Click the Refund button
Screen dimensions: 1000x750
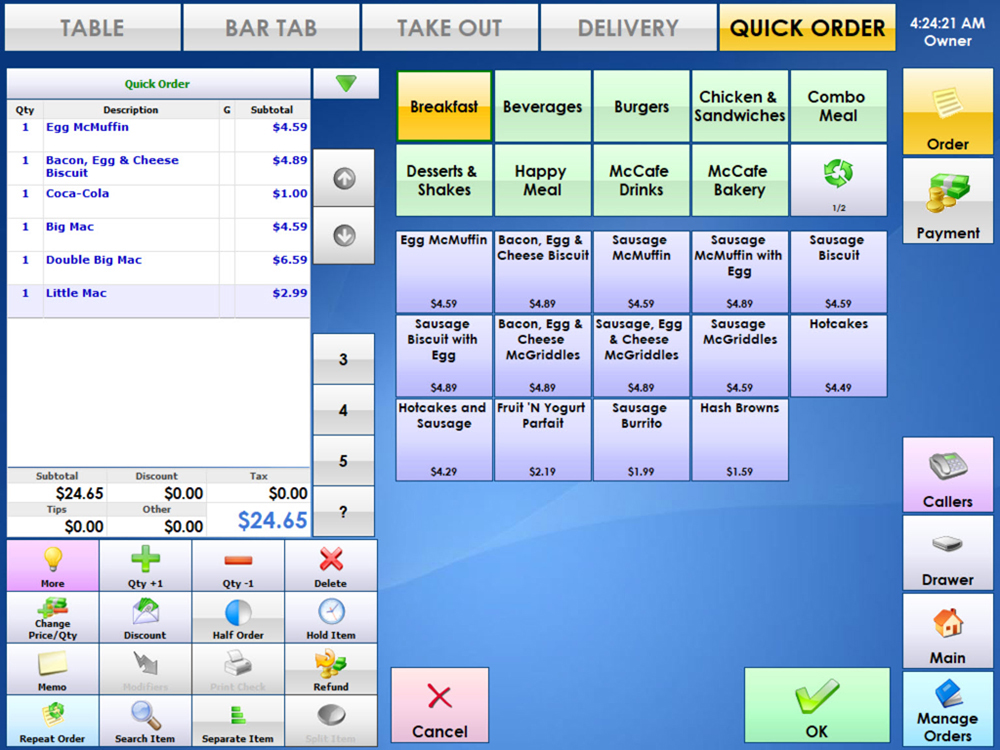[x=330, y=669]
